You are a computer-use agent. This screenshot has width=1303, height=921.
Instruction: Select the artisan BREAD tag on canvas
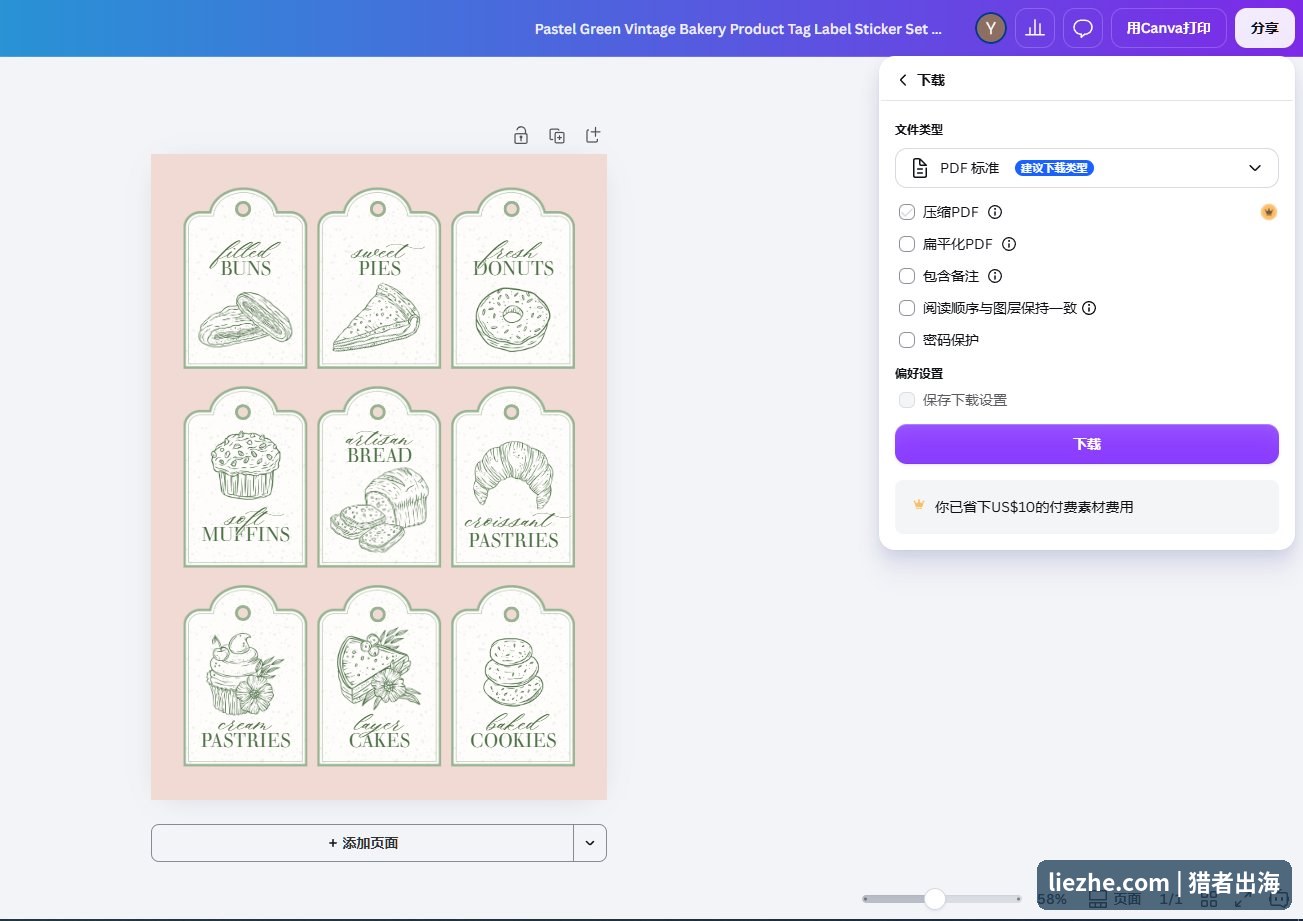(x=379, y=478)
